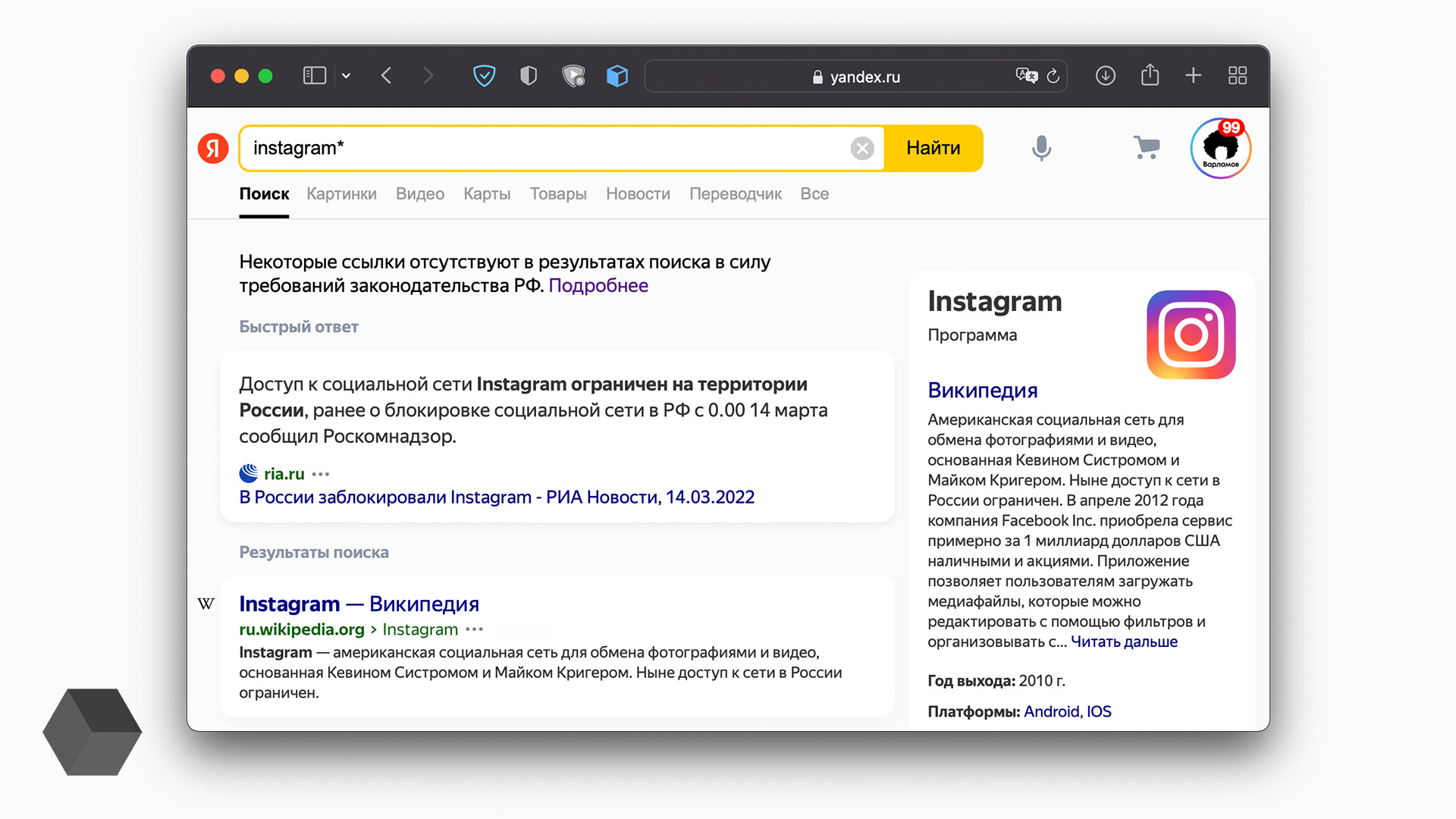1456x819 pixels.
Task: Click the translate page icon in address bar
Action: 1027,76
